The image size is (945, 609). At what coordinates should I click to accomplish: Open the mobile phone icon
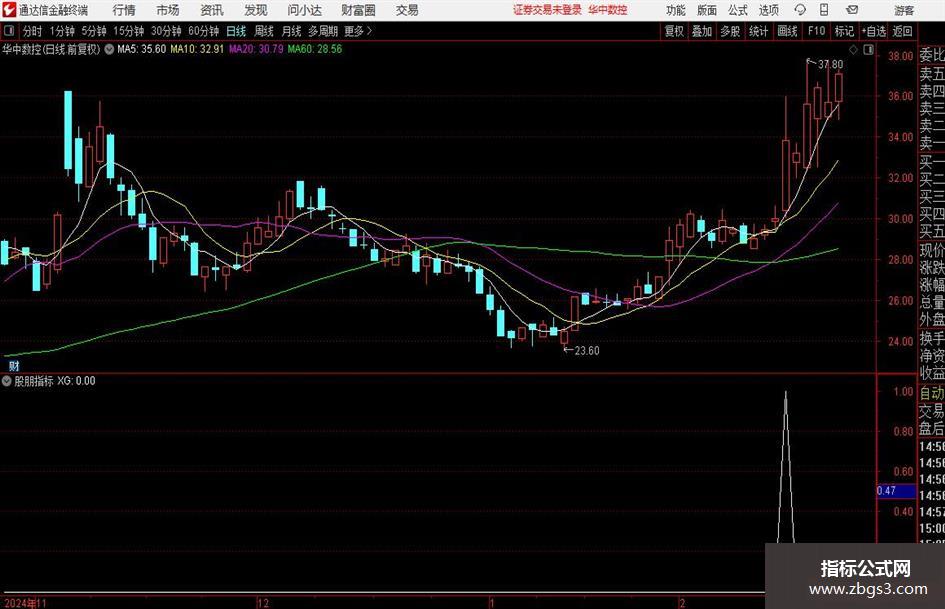tap(824, 10)
